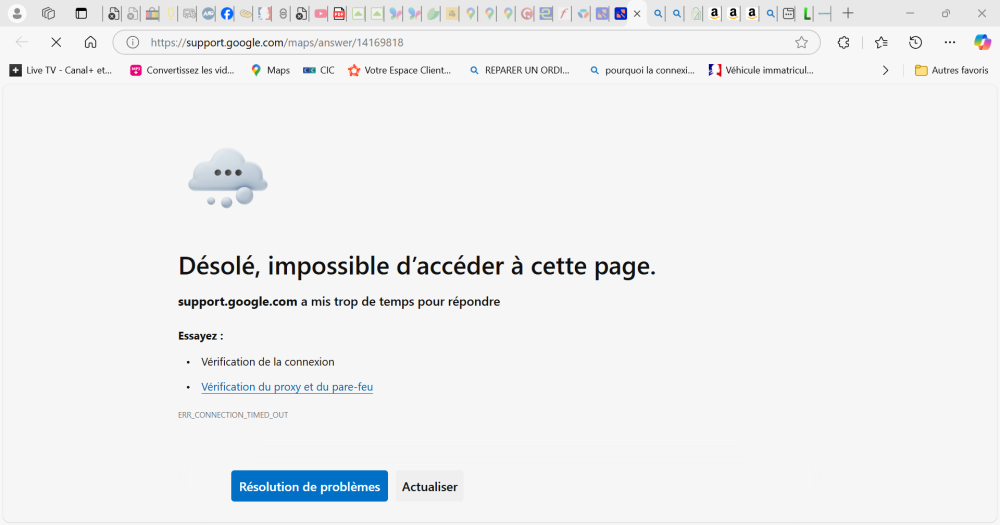Screen dimensions: 1000x525
Task: Switch to the Facebook tab
Action: click(227, 14)
